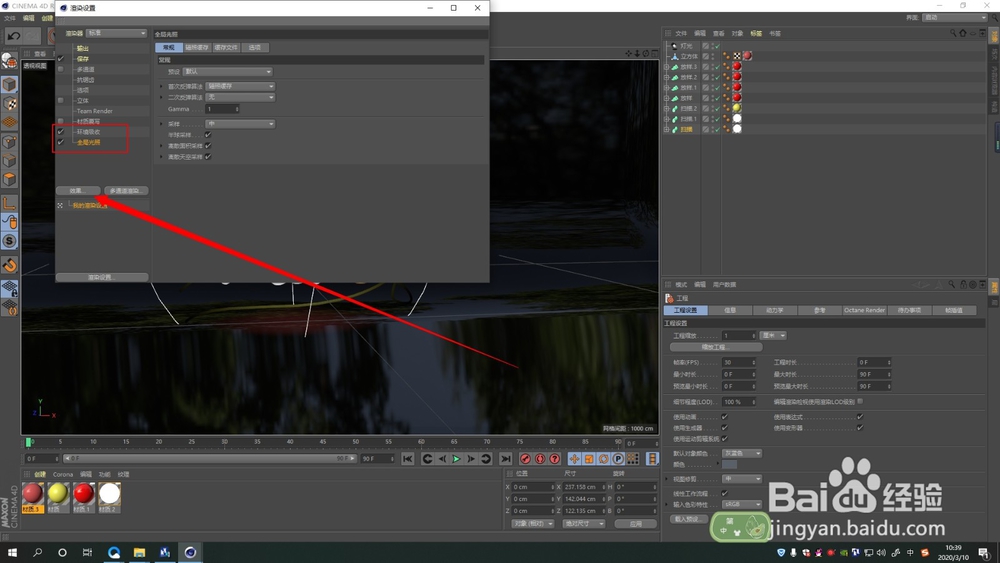Toggle the rotation key icon in timeline bar
Viewport: 1000px width, 563px height.
(603, 458)
